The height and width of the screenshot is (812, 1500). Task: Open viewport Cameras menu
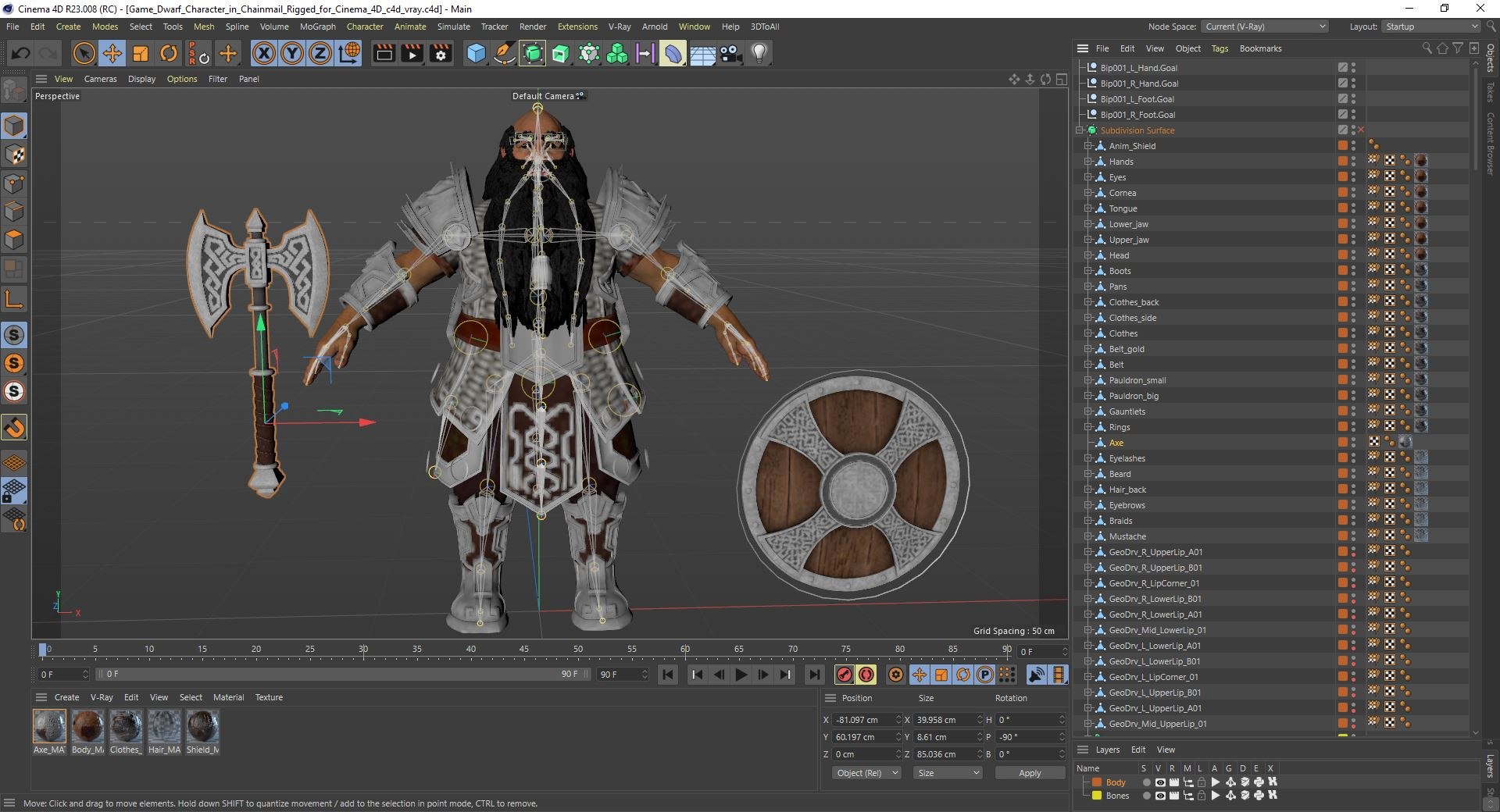coord(100,79)
